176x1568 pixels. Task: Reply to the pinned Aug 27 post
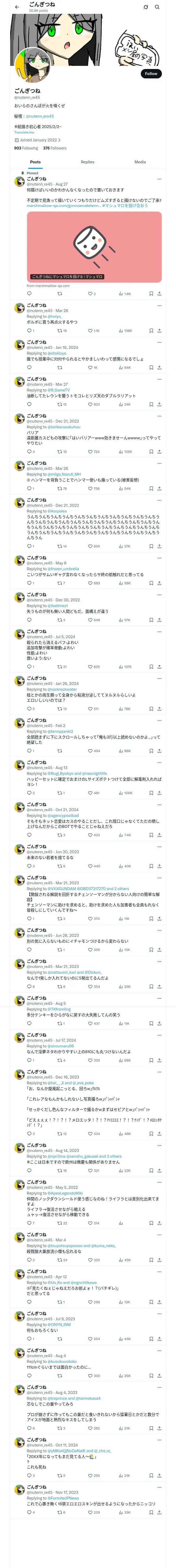tap(29, 293)
